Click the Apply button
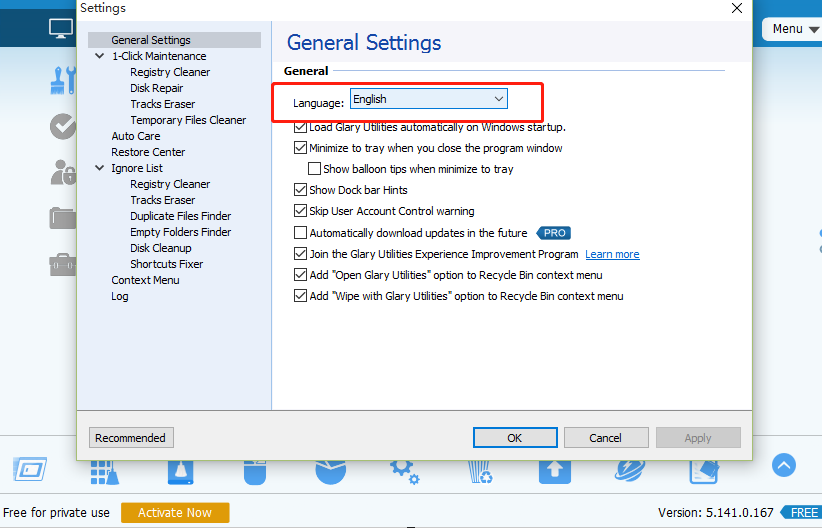822x528 pixels. pyautogui.click(x=698, y=437)
